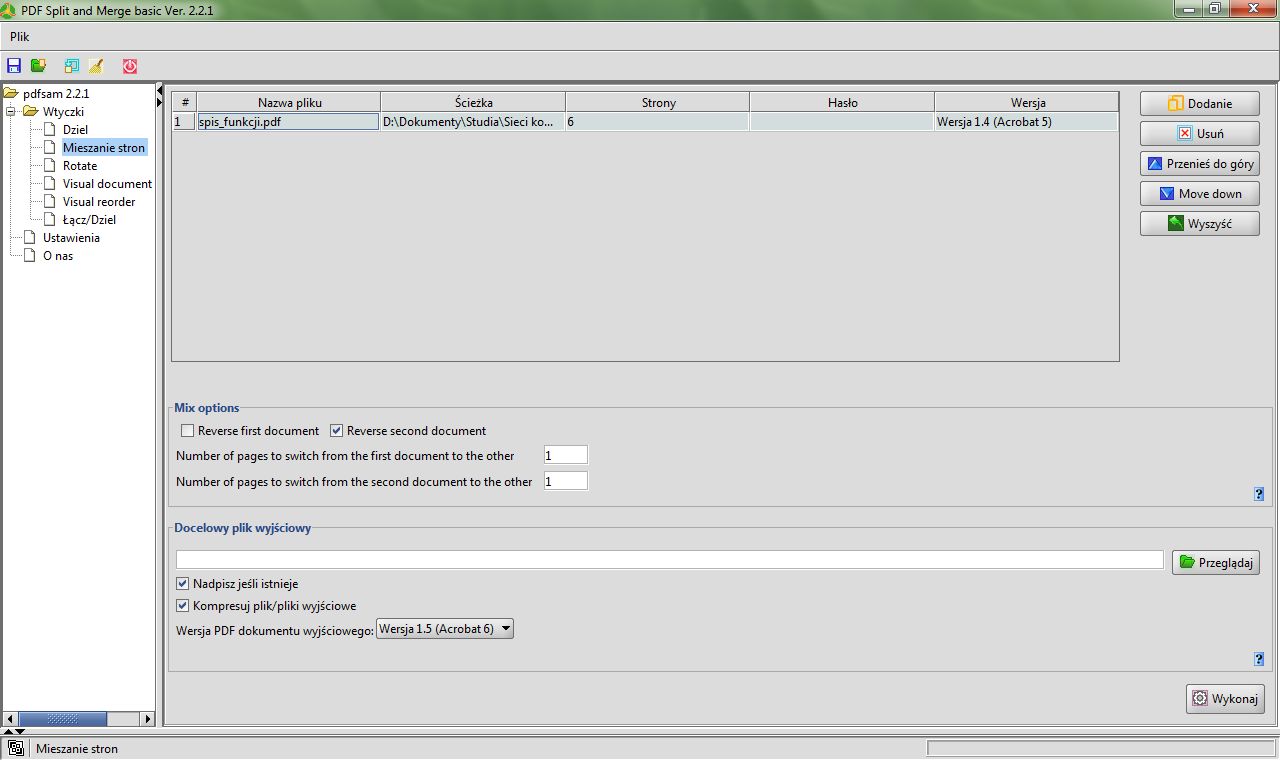The image size is (1280, 760).
Task: Click the right arrow expanding the tree pane
Action: pyautogui.click(x=160, y=101)
